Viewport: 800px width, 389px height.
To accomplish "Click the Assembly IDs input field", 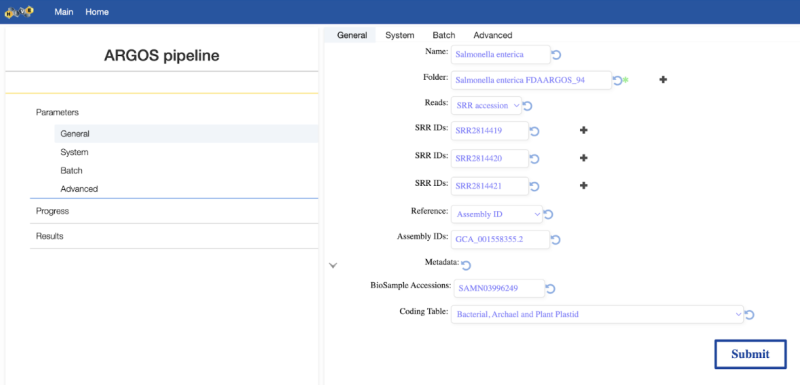I will (x=501, y=239).
